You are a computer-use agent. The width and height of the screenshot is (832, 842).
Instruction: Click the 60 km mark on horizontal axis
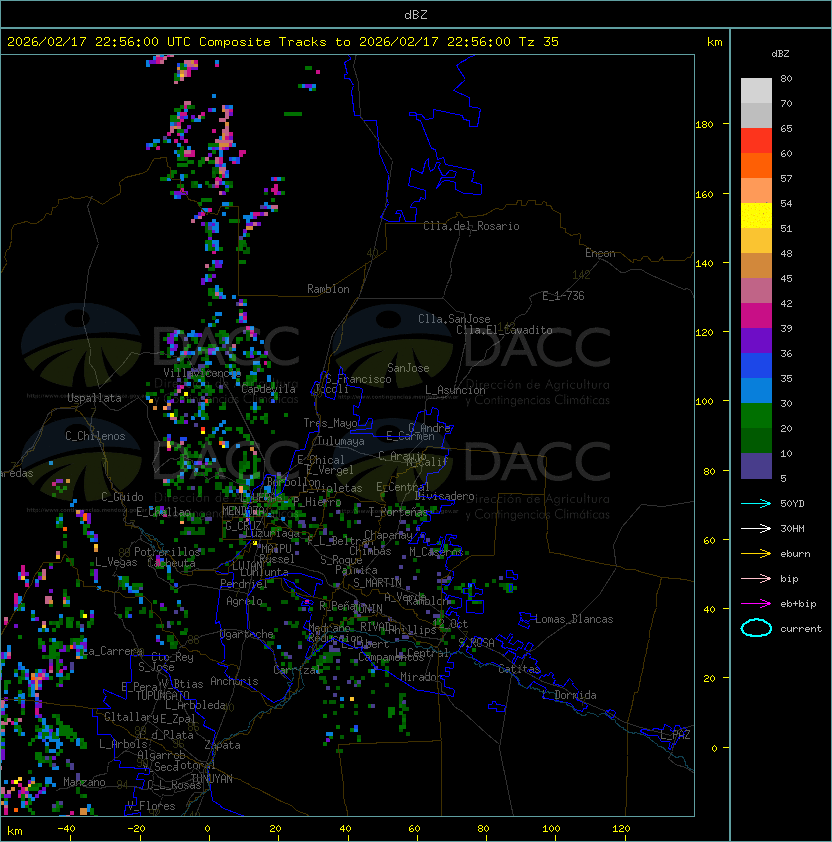pos(414,828)
